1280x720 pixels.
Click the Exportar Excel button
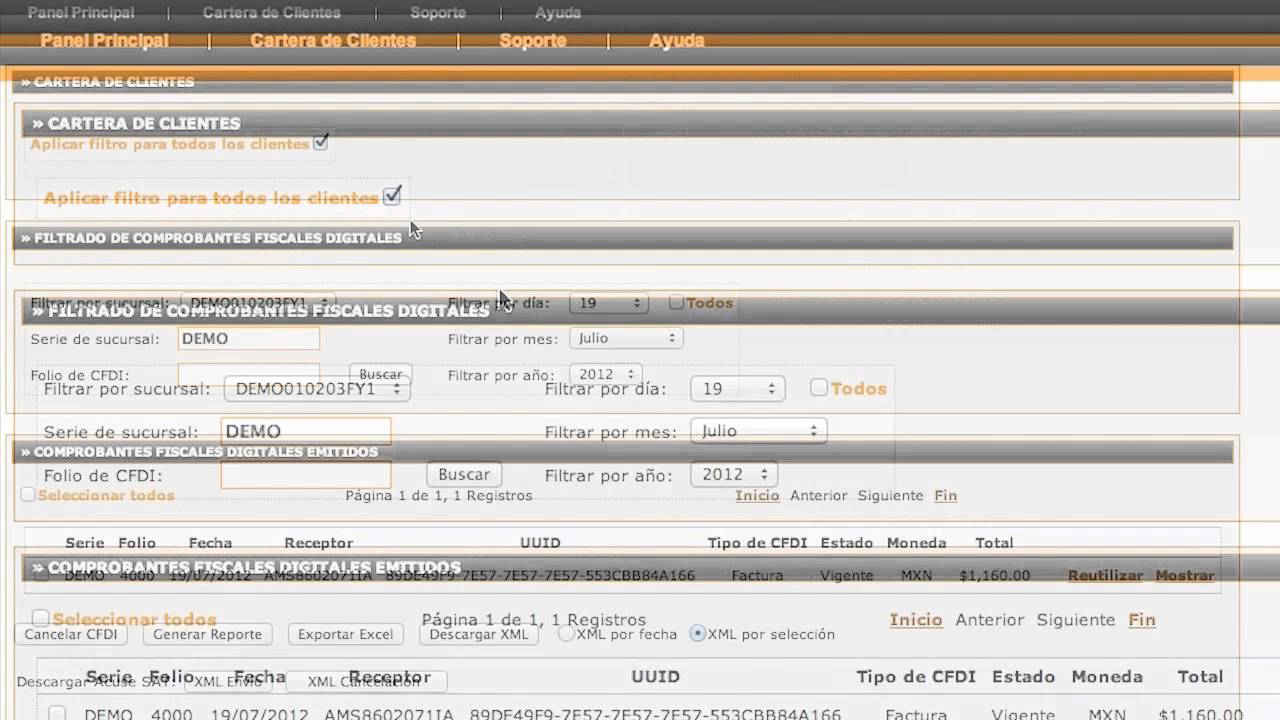coord(346,634)
